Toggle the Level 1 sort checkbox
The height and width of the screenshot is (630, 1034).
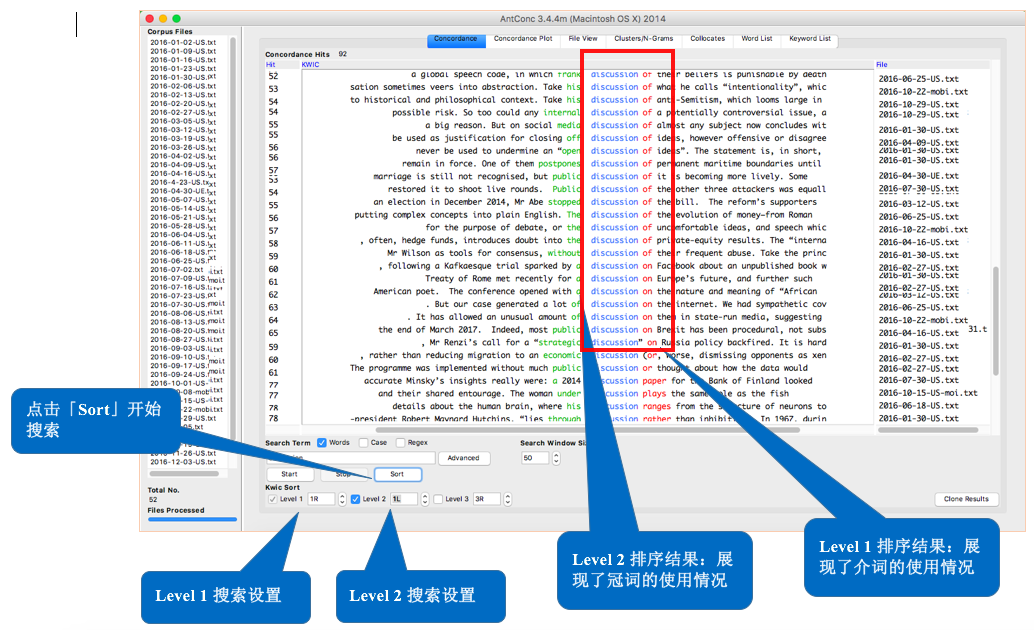(x=272, y=499)
